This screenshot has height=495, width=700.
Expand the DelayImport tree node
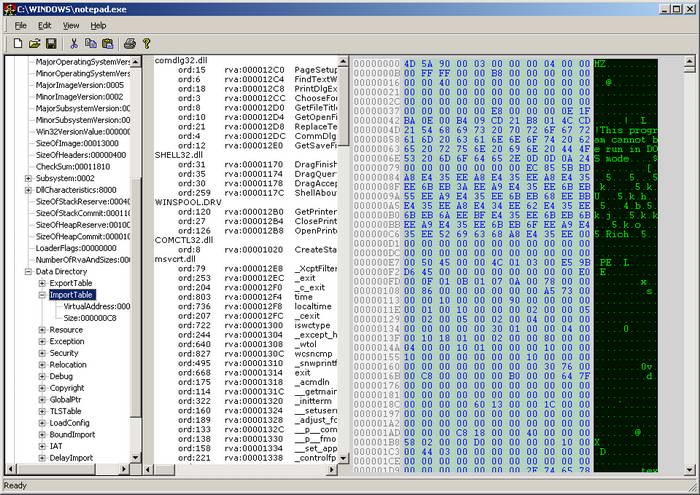(x=42, y=458)
